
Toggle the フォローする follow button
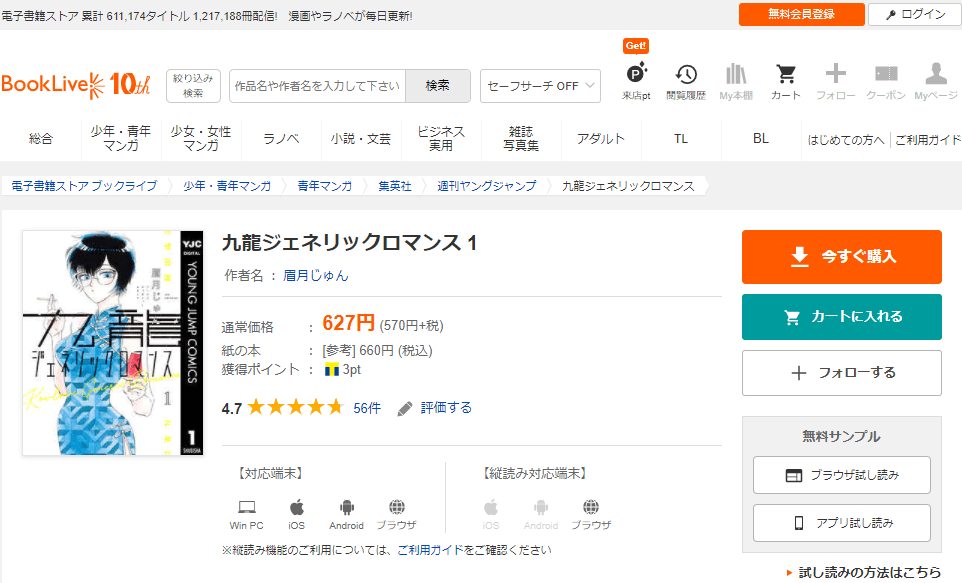pyautogui.click(x=841, y=373)
